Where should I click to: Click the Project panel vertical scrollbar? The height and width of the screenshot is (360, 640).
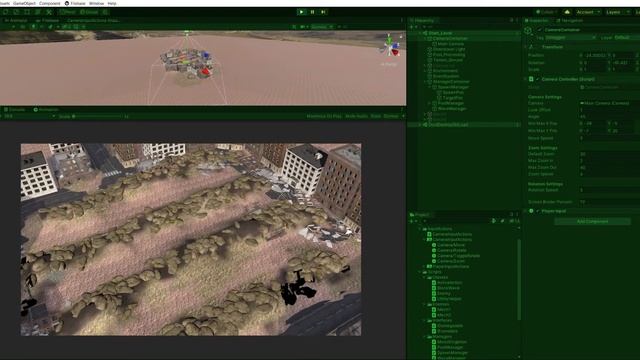pos(519,280)
